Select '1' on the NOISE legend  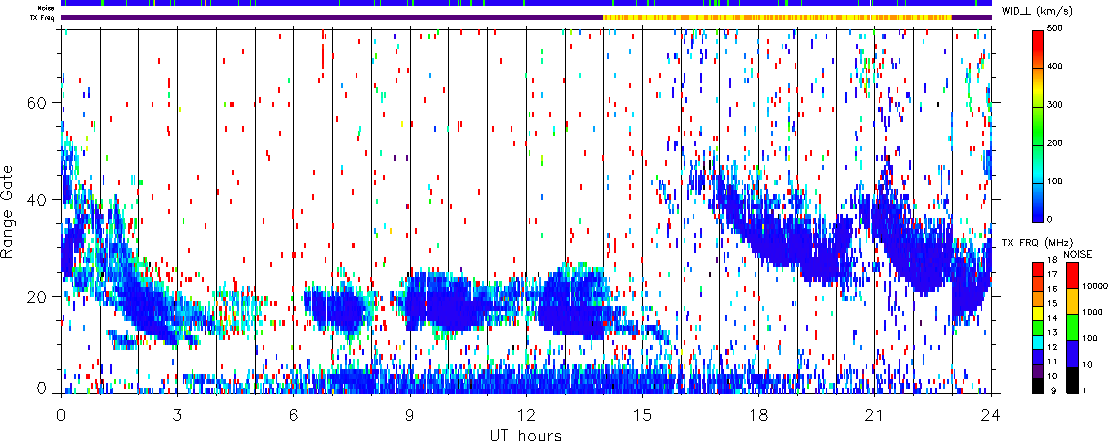[x=1084, y=391]
